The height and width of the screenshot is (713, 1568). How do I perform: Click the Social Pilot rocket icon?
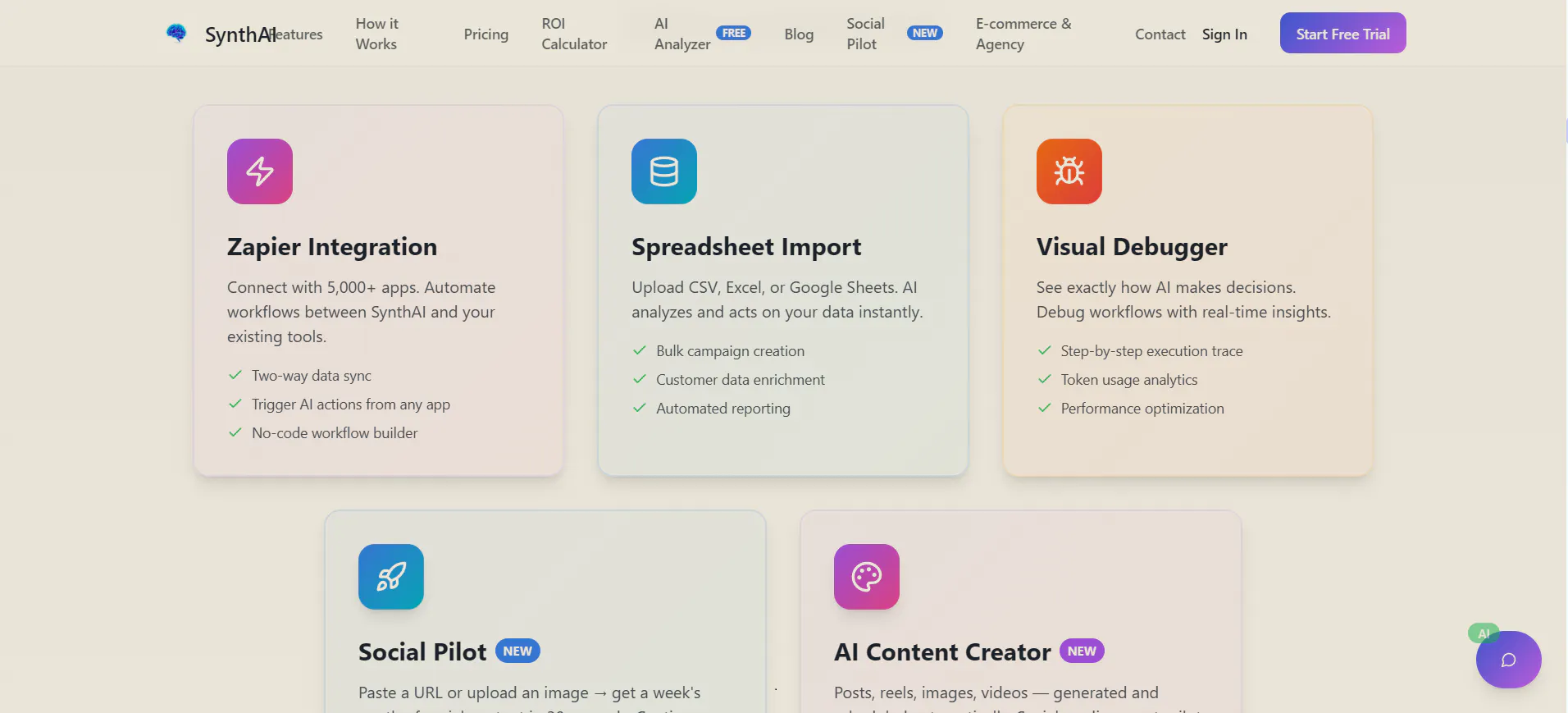coord(391,577)
